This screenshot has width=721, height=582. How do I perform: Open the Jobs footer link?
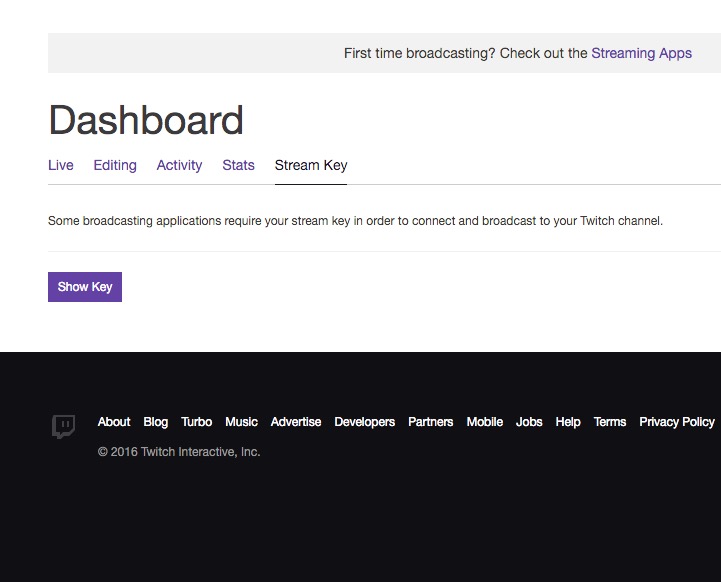(x=529, y=422)
